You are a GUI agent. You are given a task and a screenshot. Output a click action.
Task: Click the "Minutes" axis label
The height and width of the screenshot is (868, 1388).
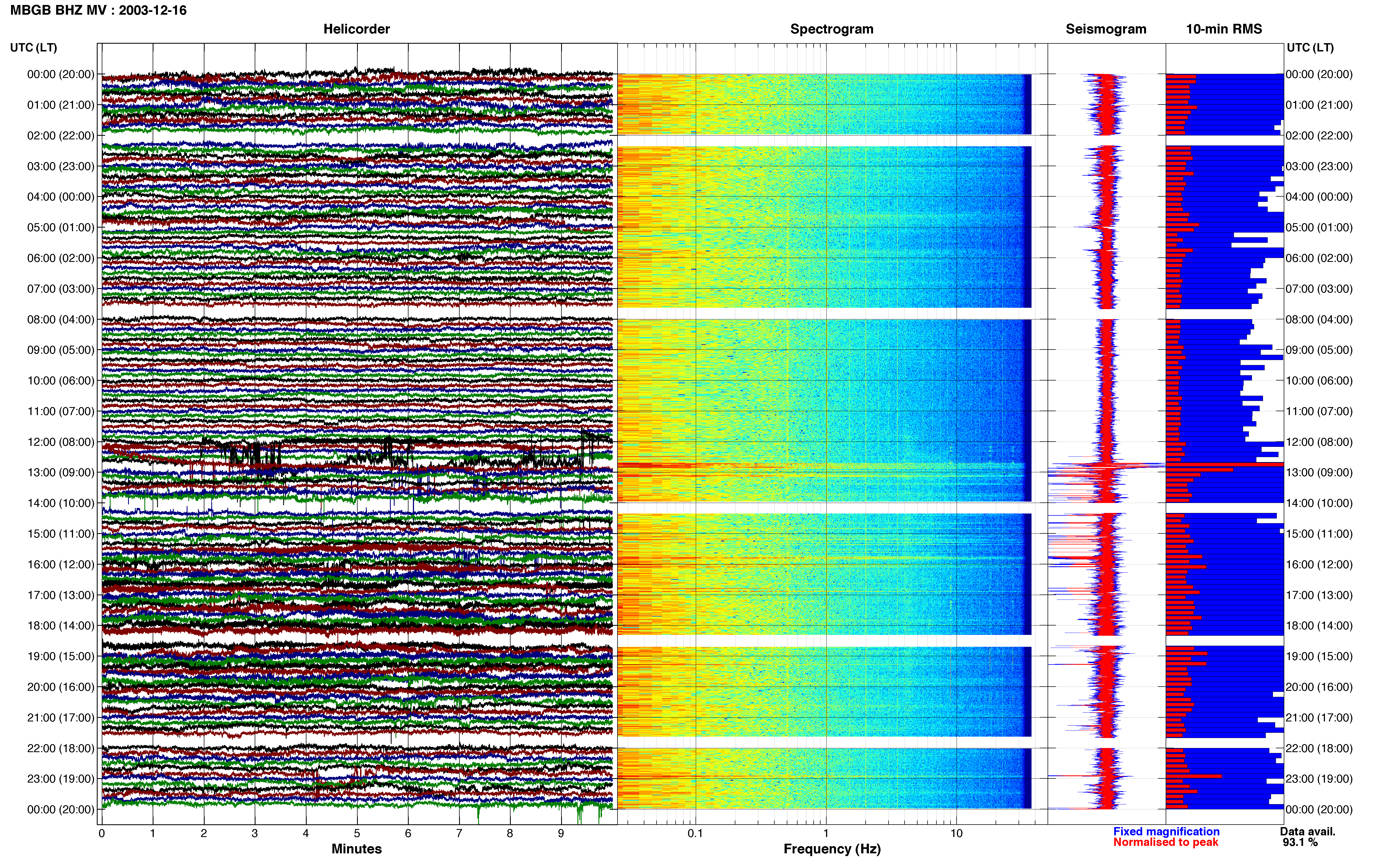point(356,849)
